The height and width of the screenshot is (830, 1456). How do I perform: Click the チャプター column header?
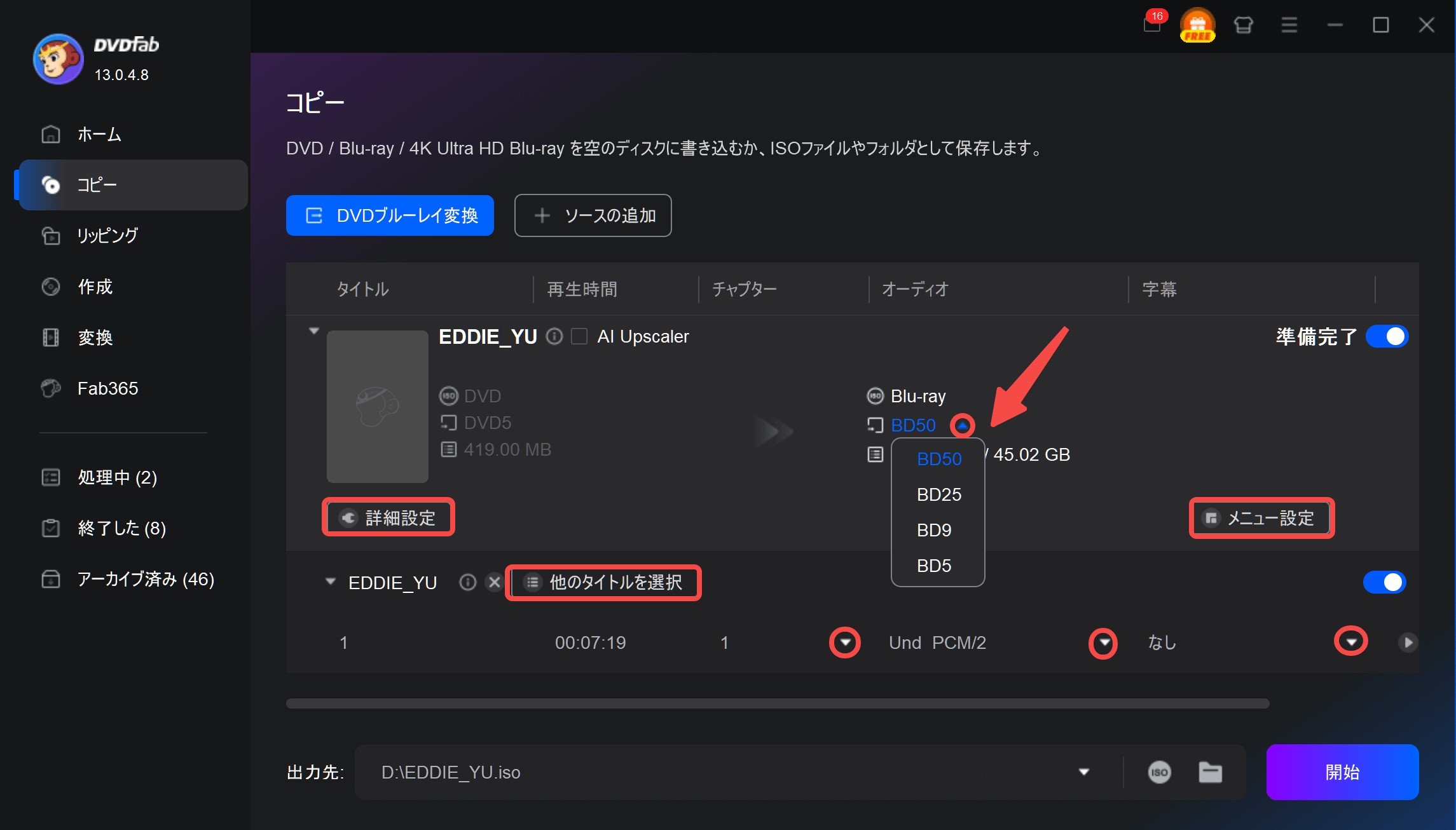744,289
